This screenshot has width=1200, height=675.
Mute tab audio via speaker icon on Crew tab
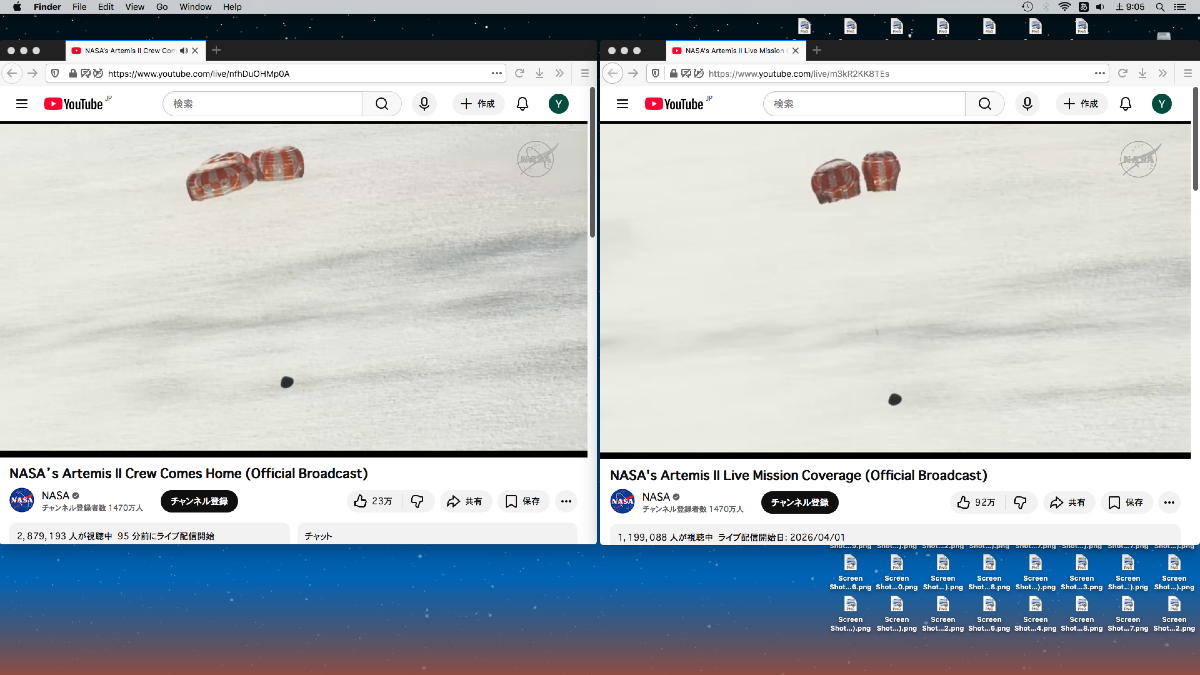point(184,50)
